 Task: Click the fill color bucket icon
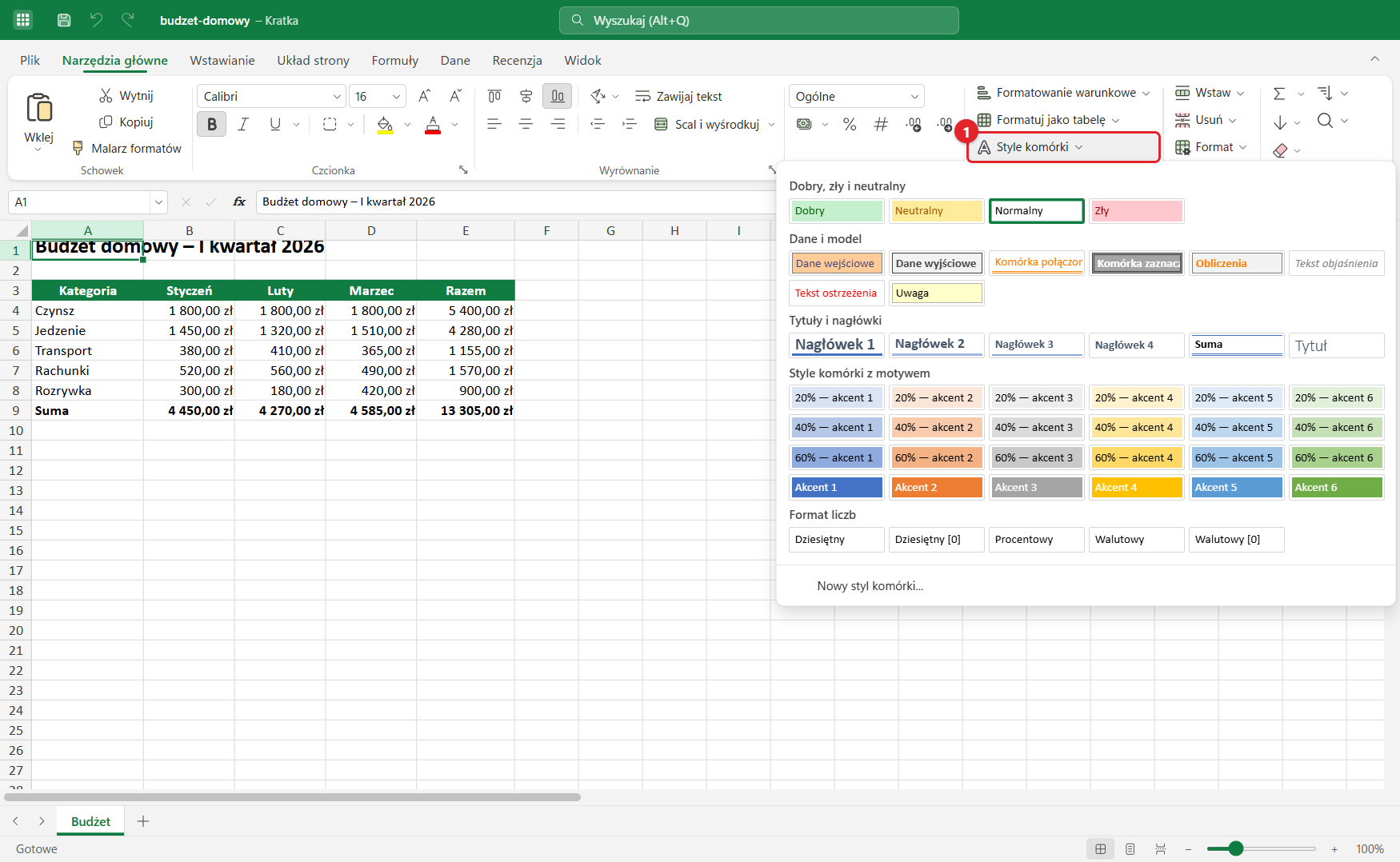(x=385, y=124)
